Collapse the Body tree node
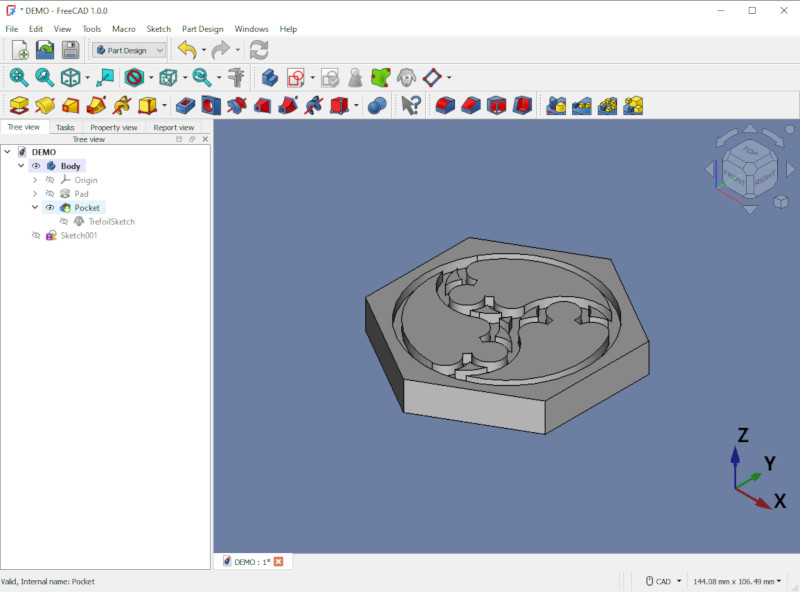 [21, 165]
